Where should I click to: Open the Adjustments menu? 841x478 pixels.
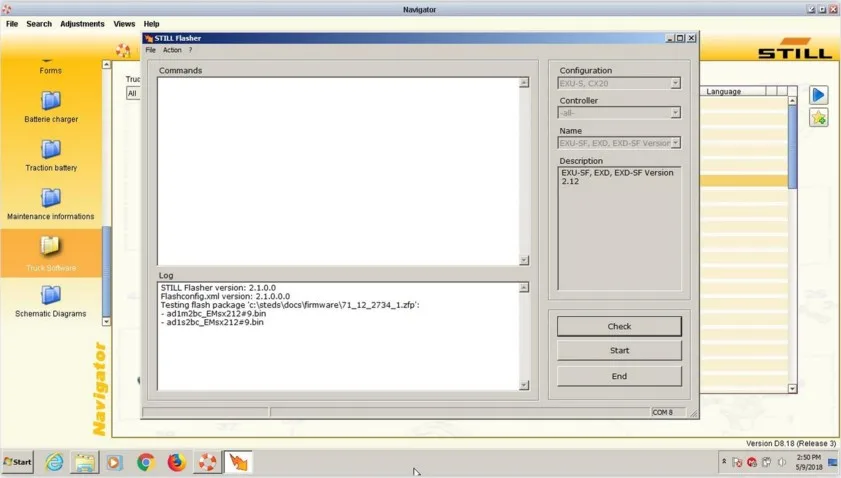(82, 24)
